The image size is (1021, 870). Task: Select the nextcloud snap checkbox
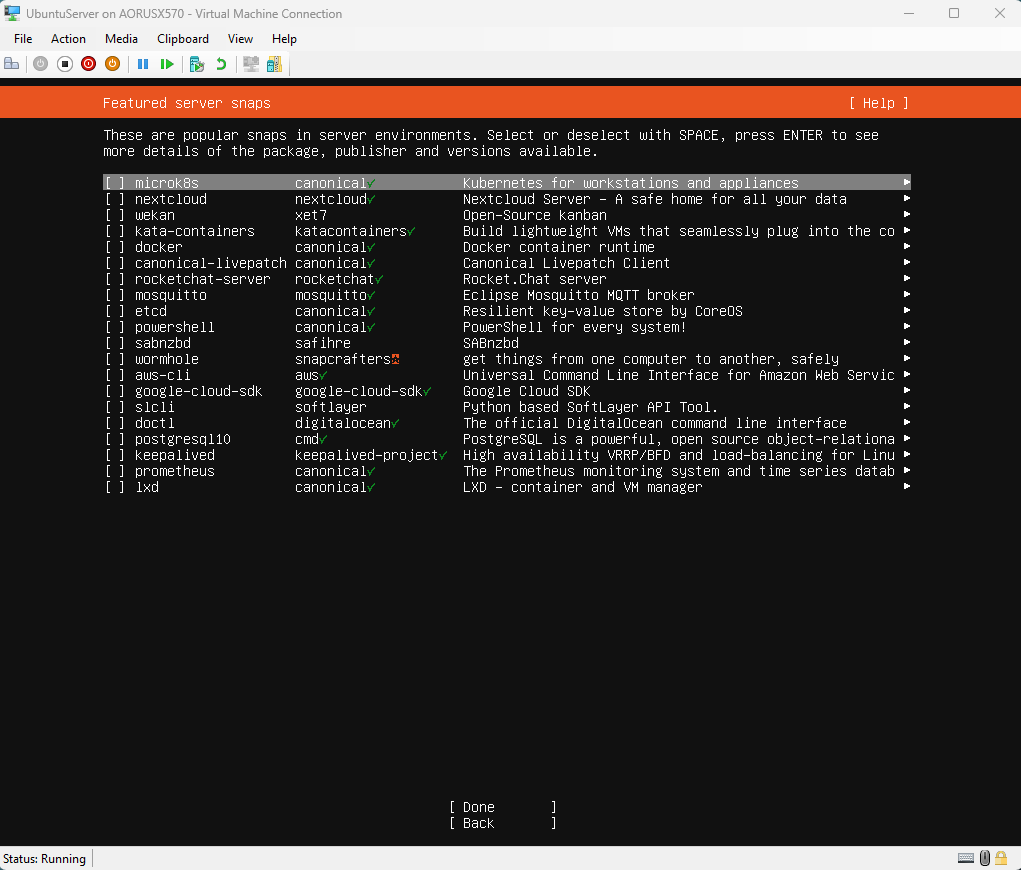pyautogui.click(x=115, y=199)
